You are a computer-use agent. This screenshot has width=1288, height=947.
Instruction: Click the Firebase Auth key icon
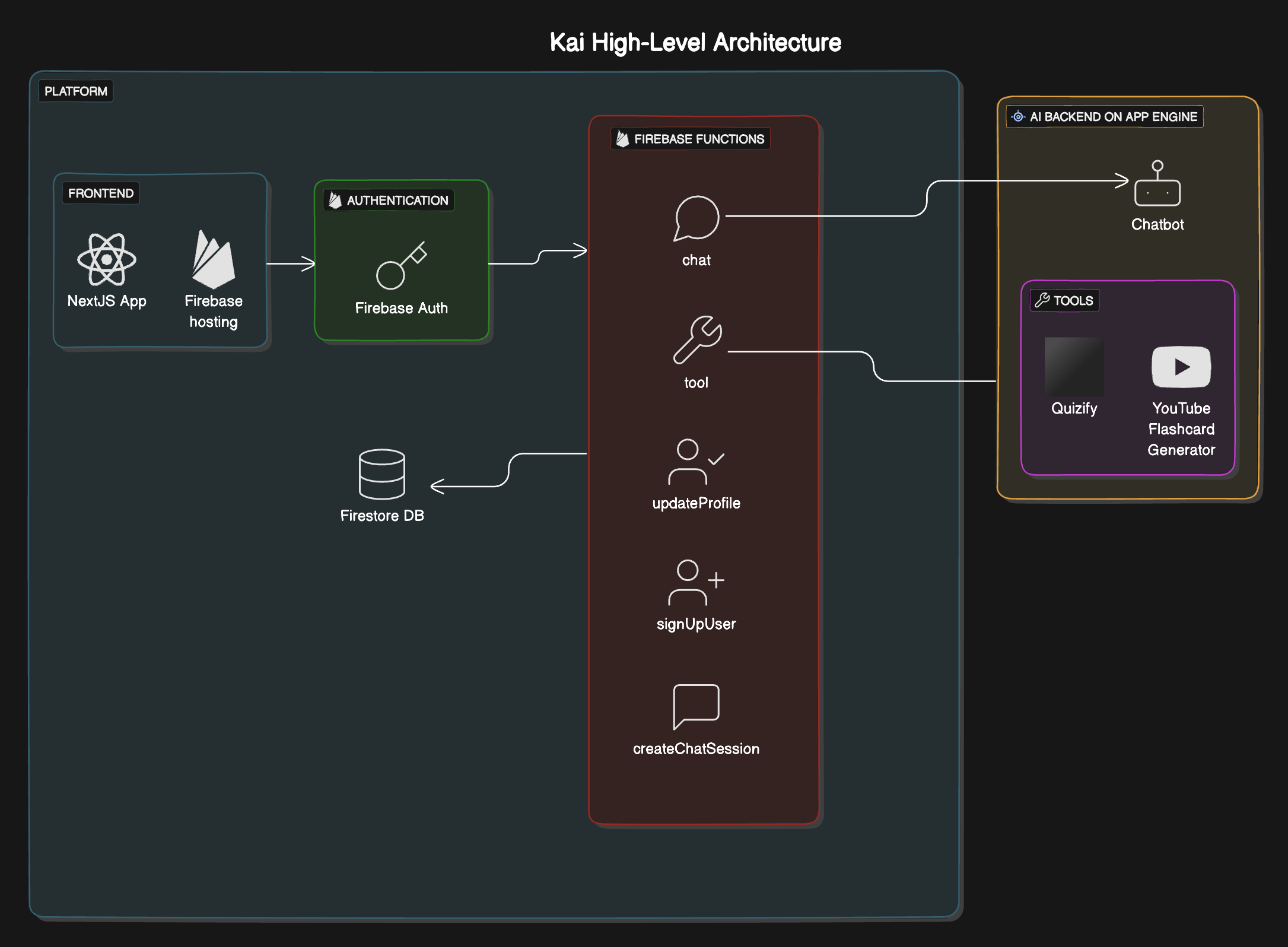pyautogui.click(x=401, y=266)
